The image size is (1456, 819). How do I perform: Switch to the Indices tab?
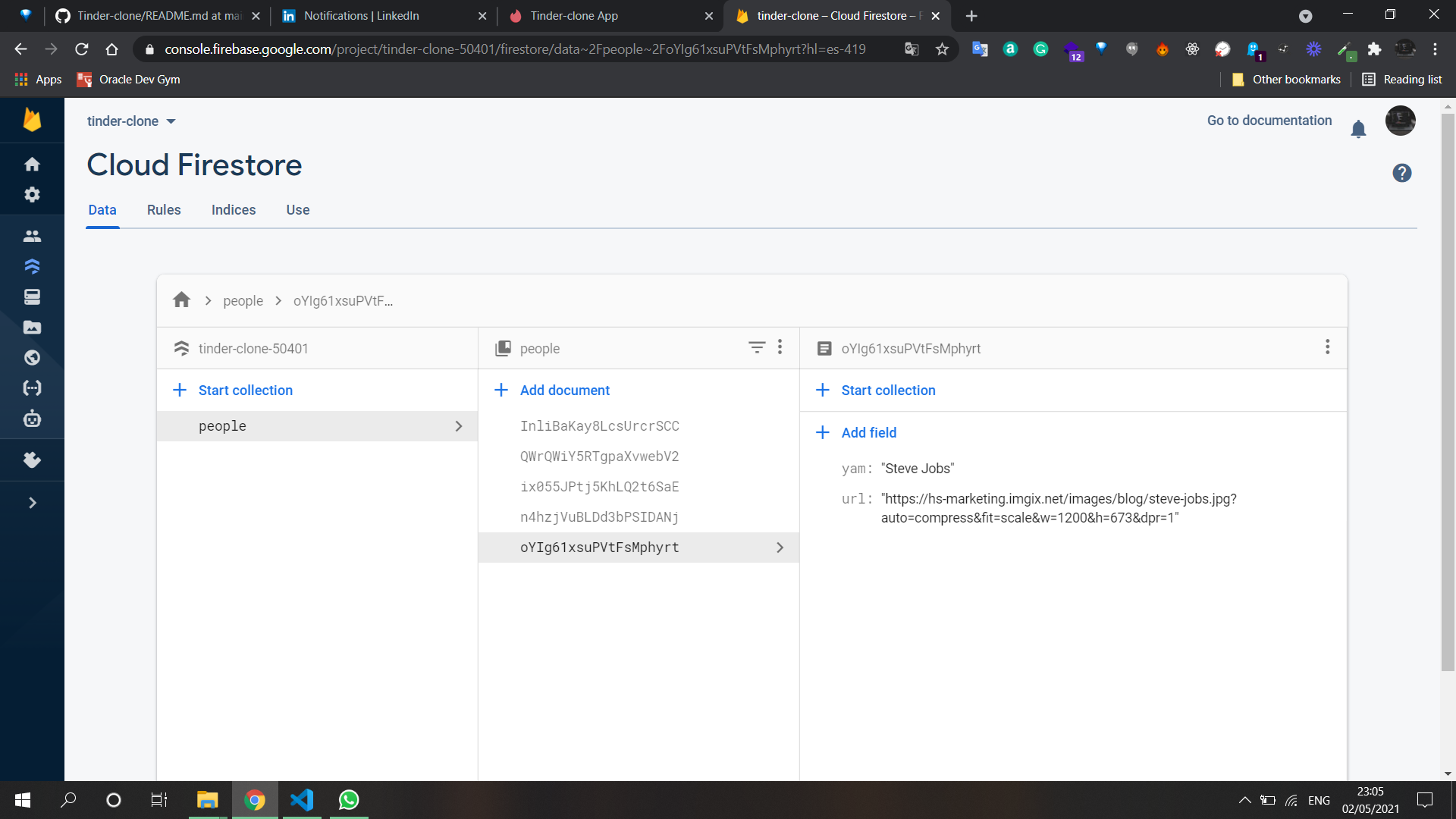point(234,210)
